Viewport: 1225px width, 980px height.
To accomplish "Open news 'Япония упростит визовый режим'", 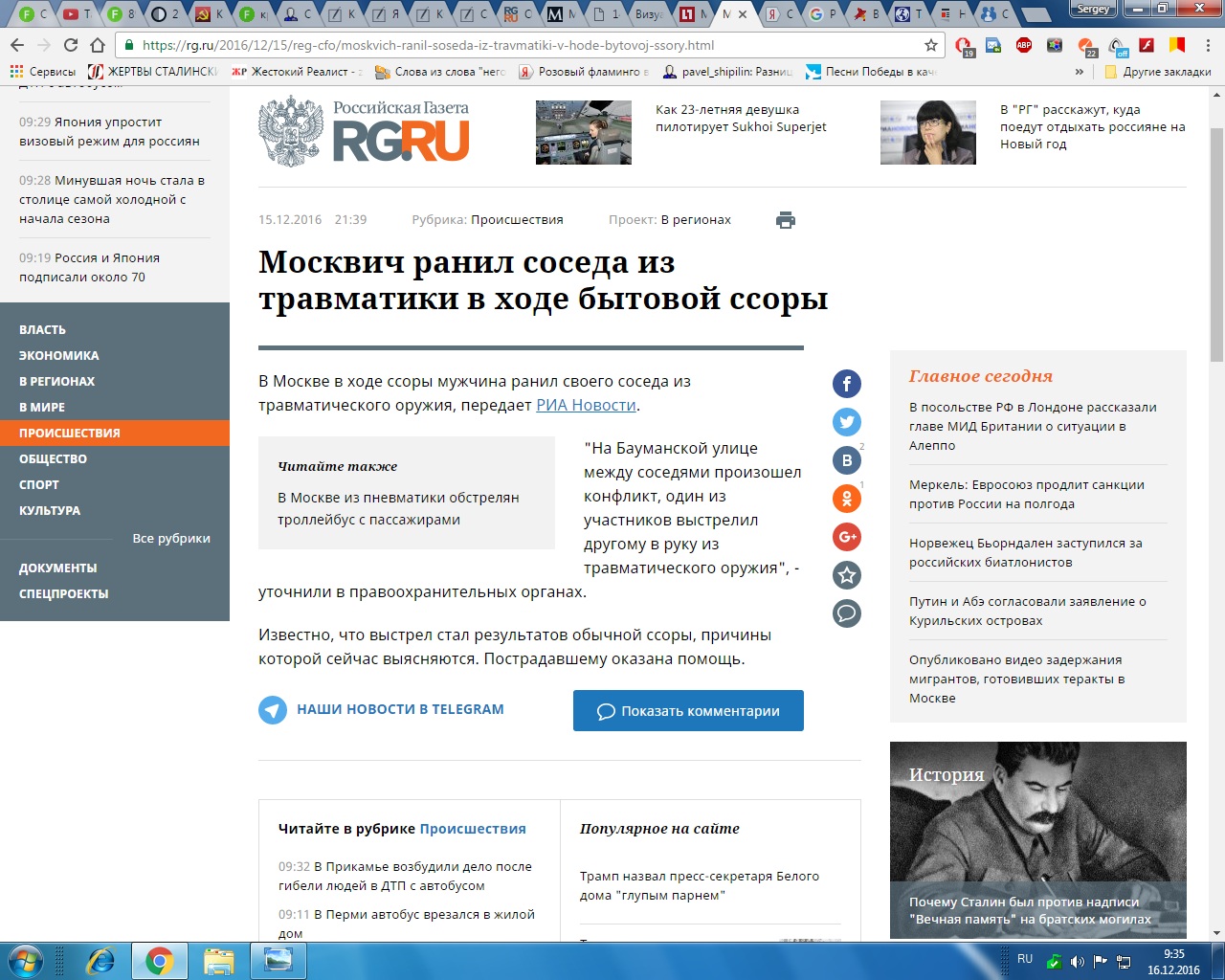I will (109, 131).
